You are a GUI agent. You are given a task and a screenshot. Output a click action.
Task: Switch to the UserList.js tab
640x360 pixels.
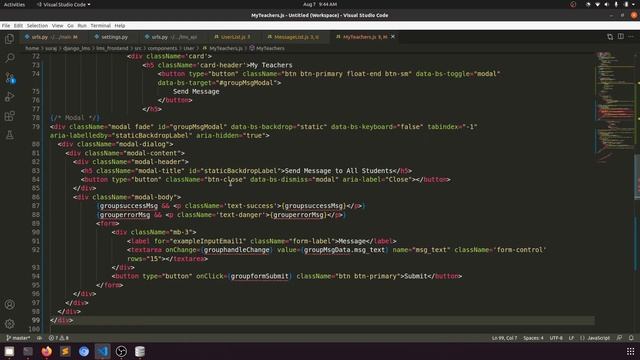coord(235,37)
